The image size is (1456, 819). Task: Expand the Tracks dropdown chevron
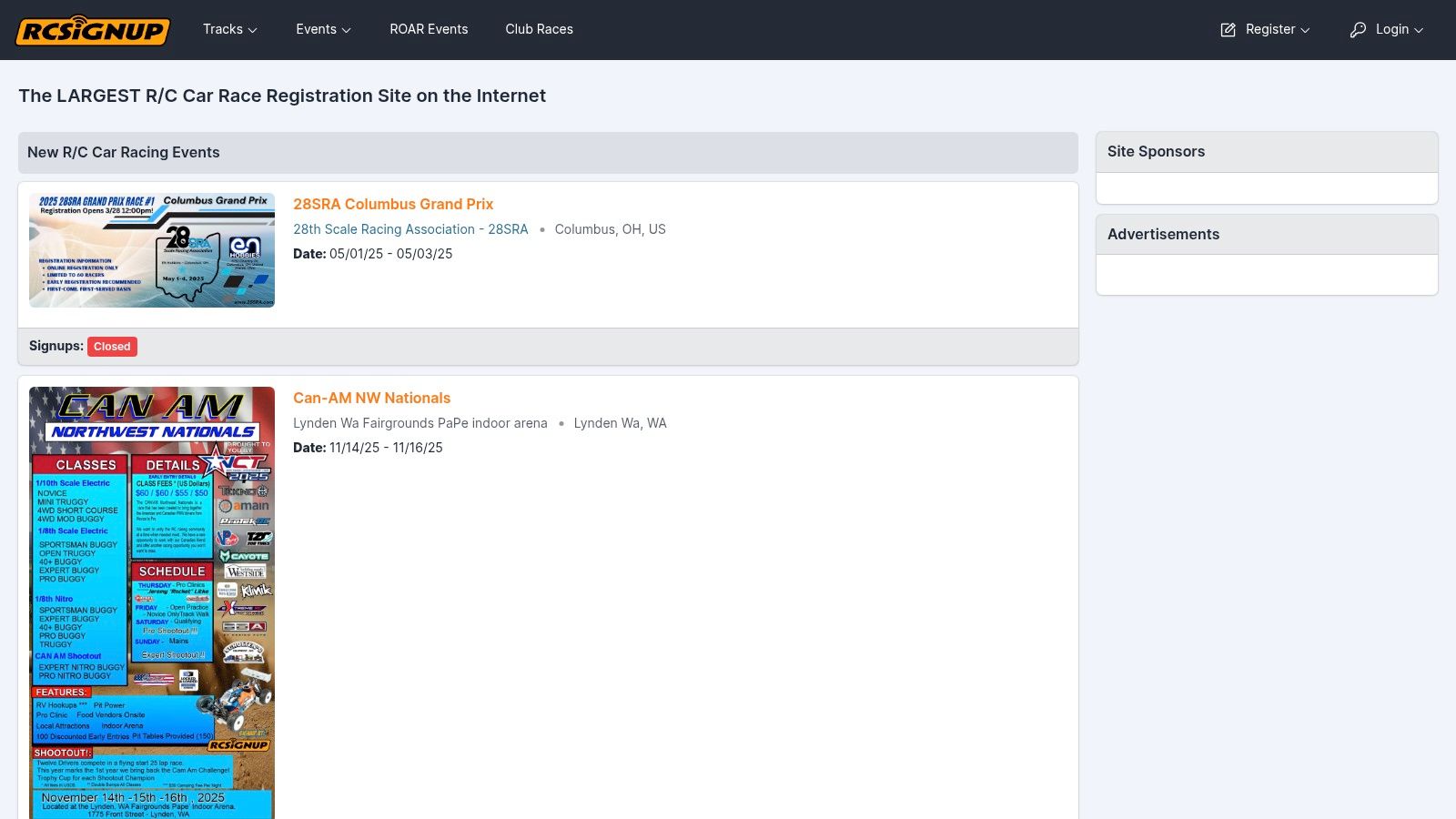coord(253,30)
